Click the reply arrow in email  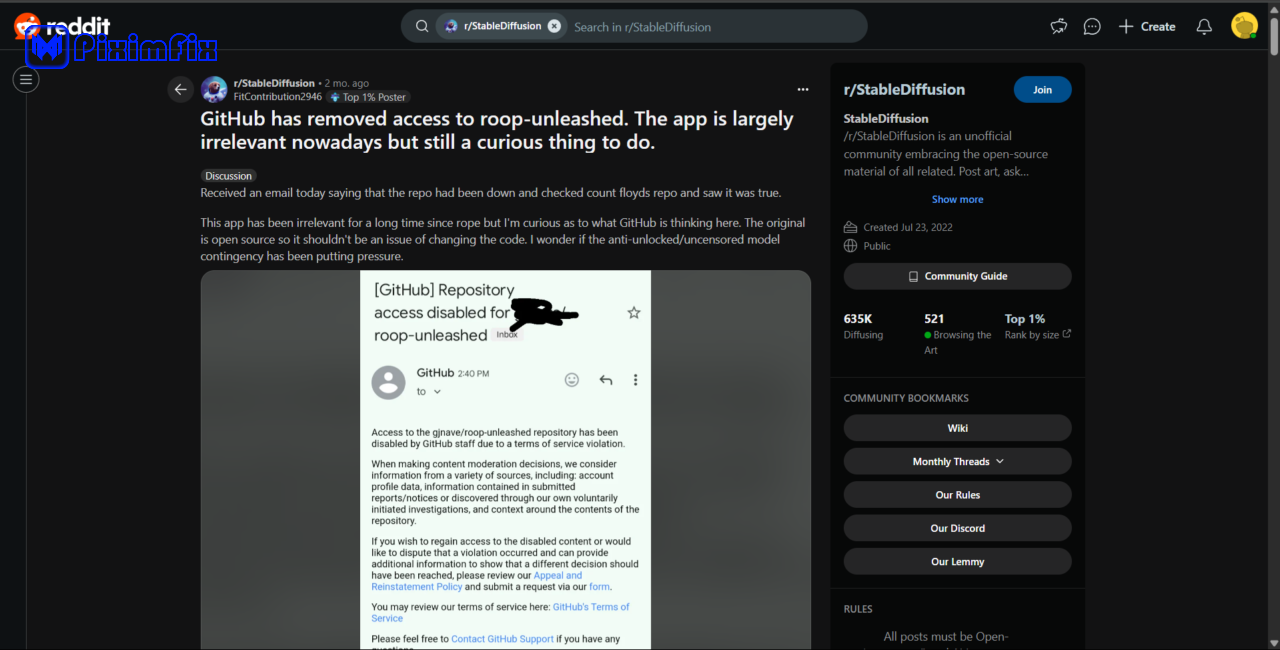coord(605,380)
